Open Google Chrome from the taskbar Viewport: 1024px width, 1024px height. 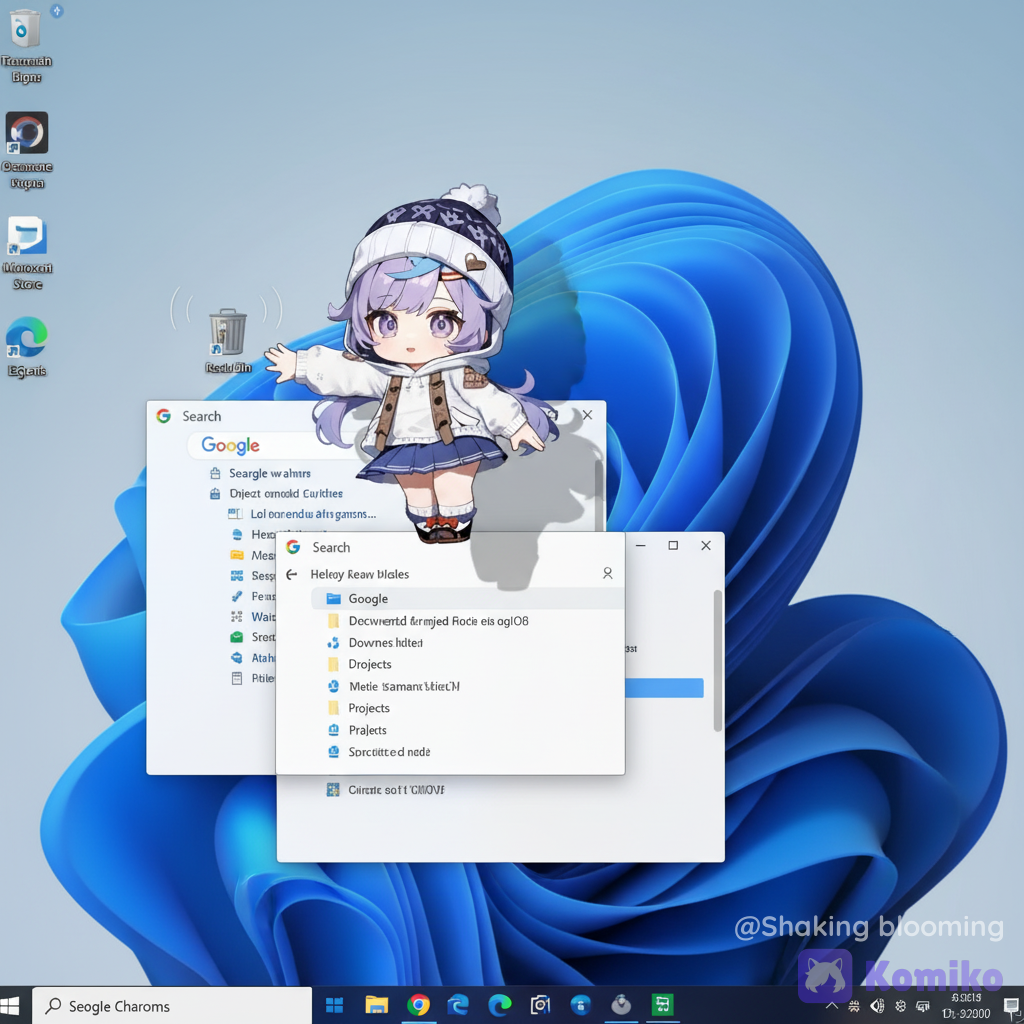click(418, 1004)
